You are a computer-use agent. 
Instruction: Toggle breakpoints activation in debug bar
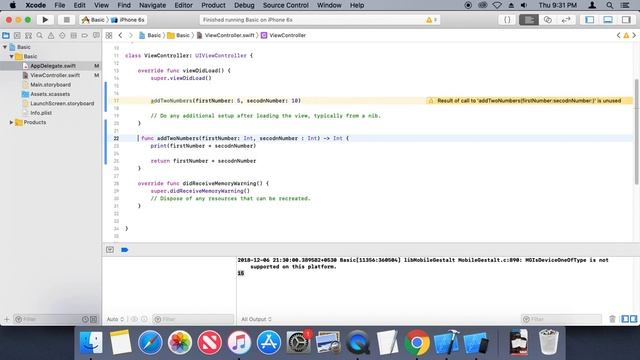click(124, 250)
